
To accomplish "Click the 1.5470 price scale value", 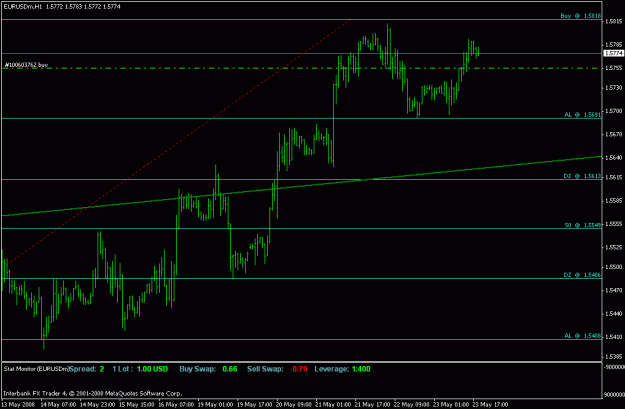I will [x=614, y=290].
